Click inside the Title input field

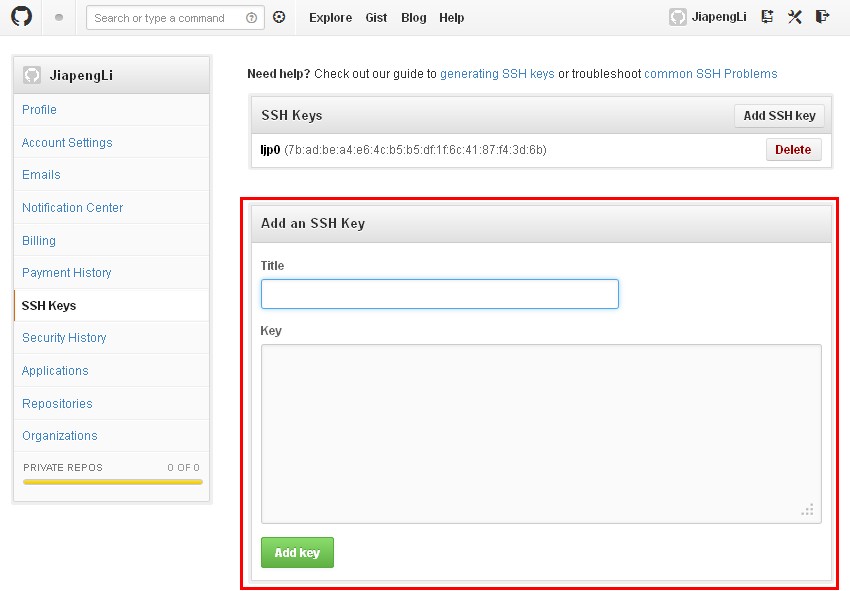coord(439,293)
